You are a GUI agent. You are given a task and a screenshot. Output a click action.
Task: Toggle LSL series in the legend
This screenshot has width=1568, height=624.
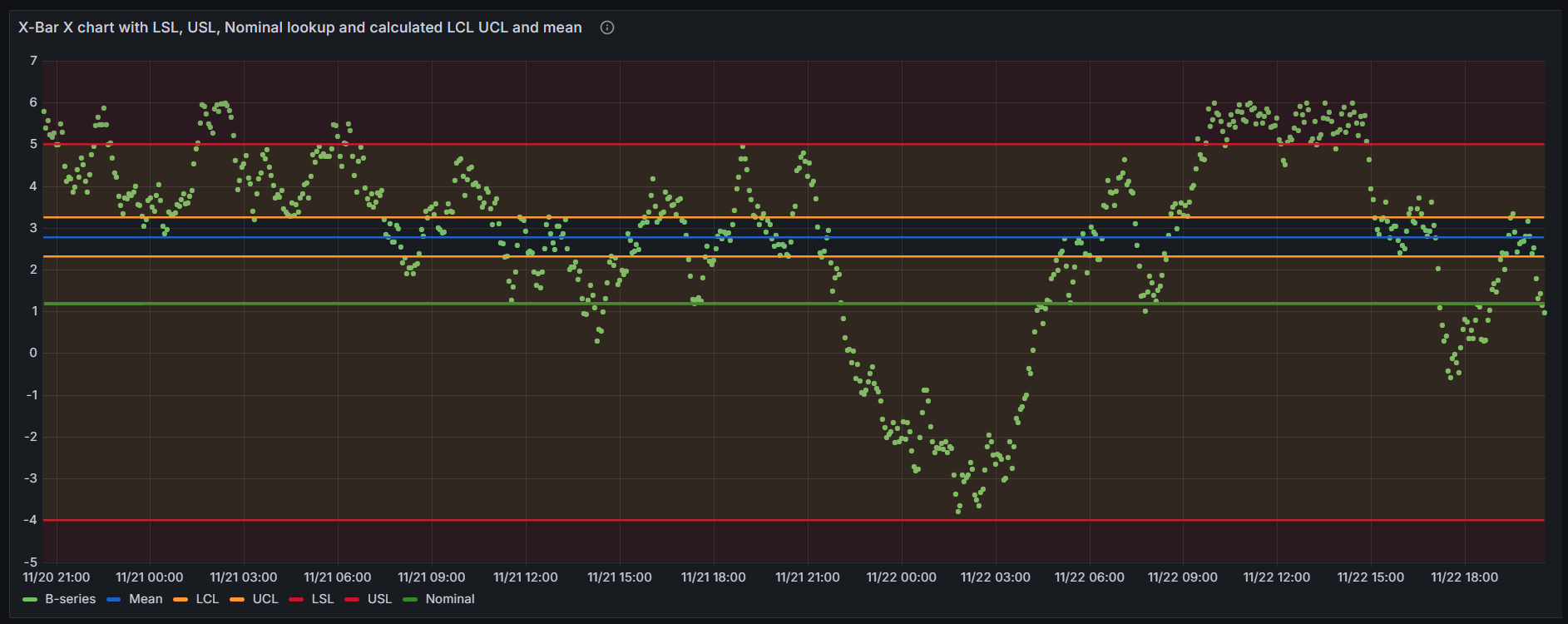[323, 599]
